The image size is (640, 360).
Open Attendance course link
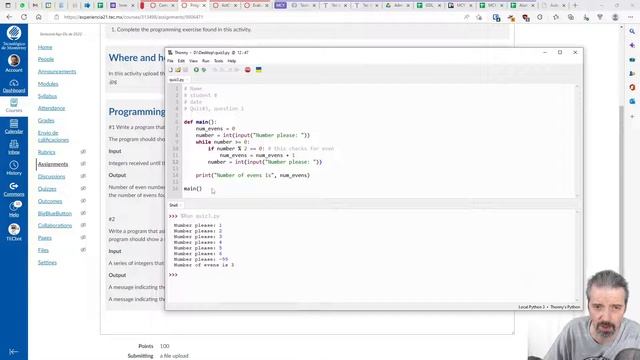click(51, 108)
